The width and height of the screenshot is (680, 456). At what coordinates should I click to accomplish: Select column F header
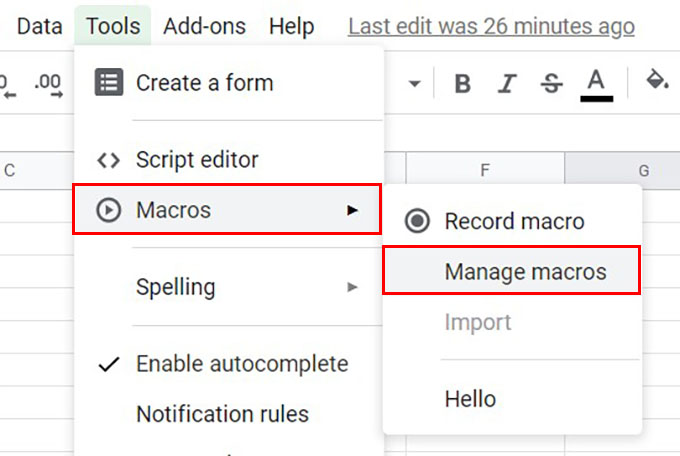pos(485,170)
